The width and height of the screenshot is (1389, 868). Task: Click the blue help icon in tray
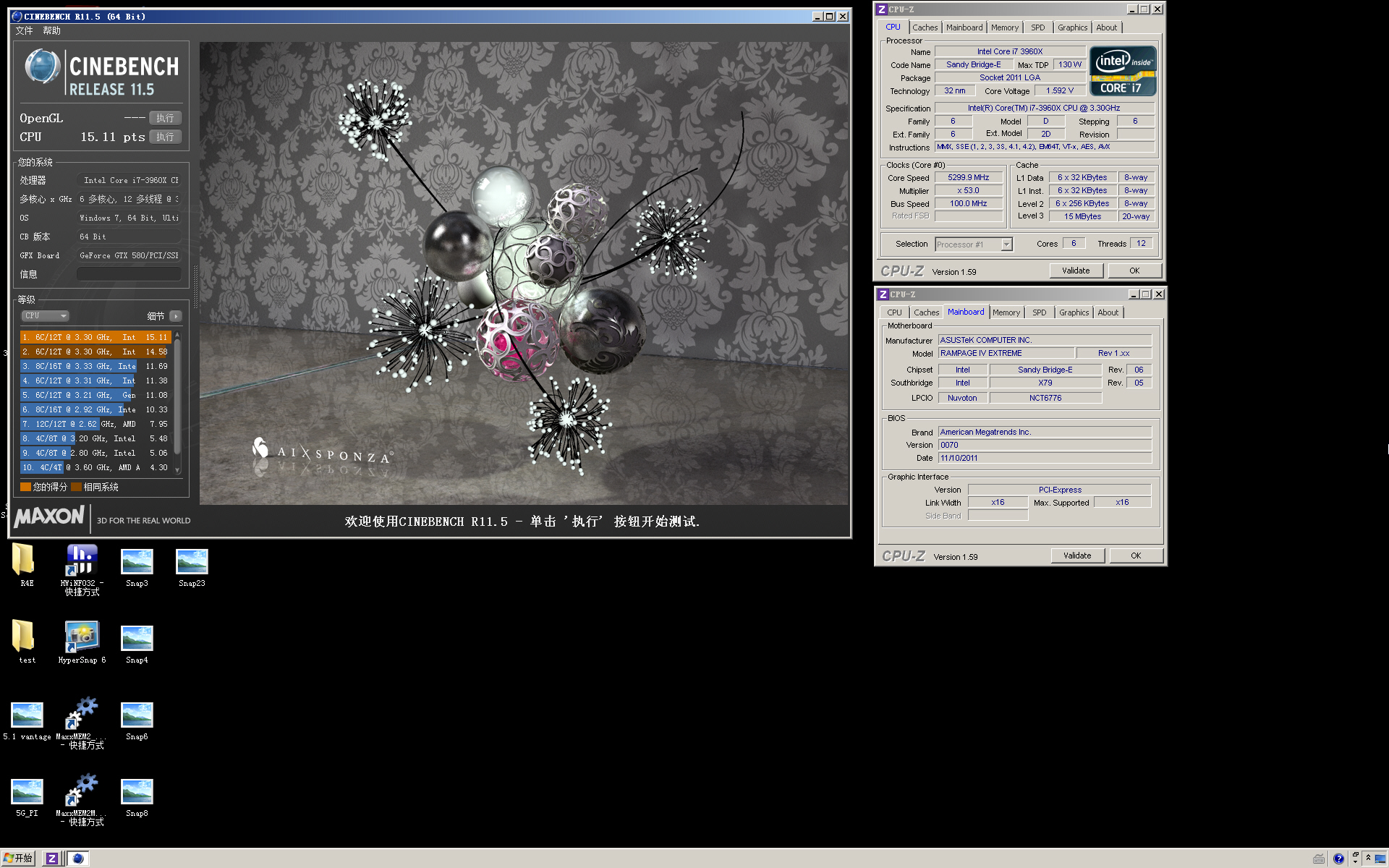click(1339, 859)
